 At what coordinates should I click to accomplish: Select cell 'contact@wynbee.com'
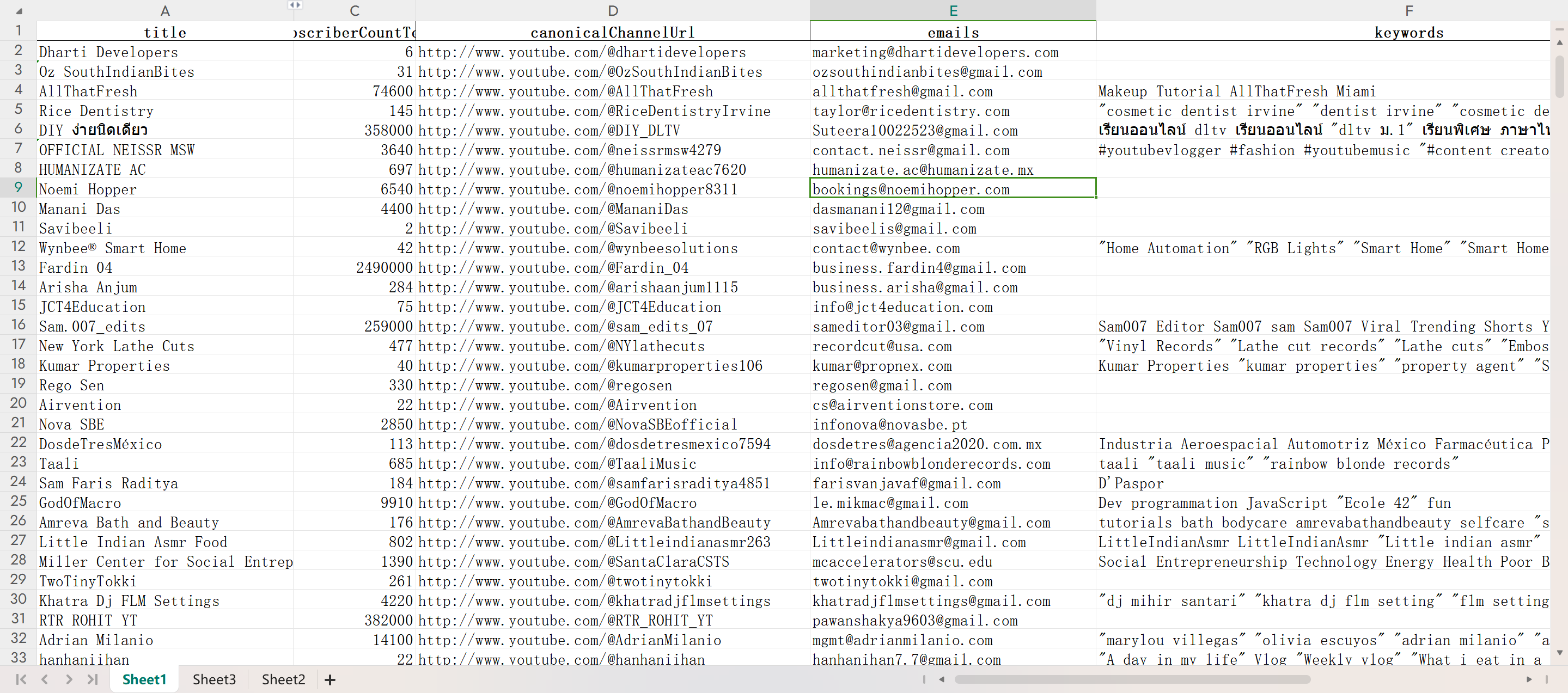953,248
